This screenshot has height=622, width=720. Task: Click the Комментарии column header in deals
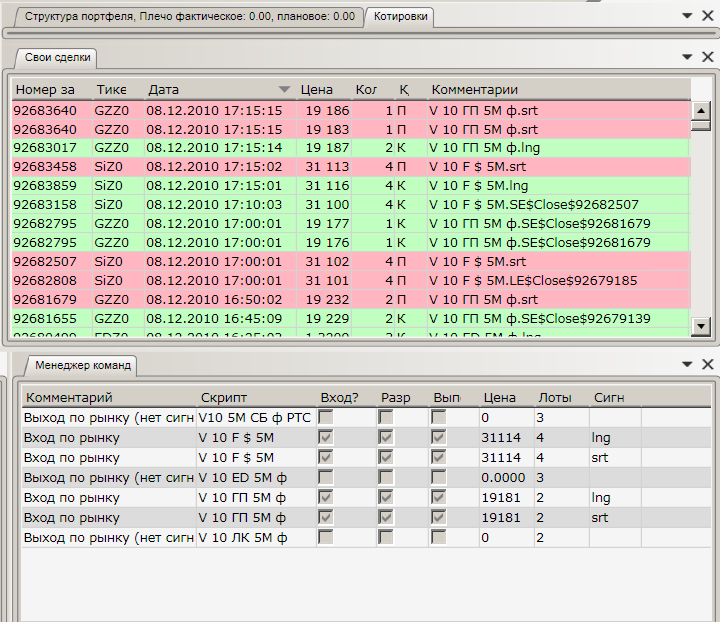point(474,90)
